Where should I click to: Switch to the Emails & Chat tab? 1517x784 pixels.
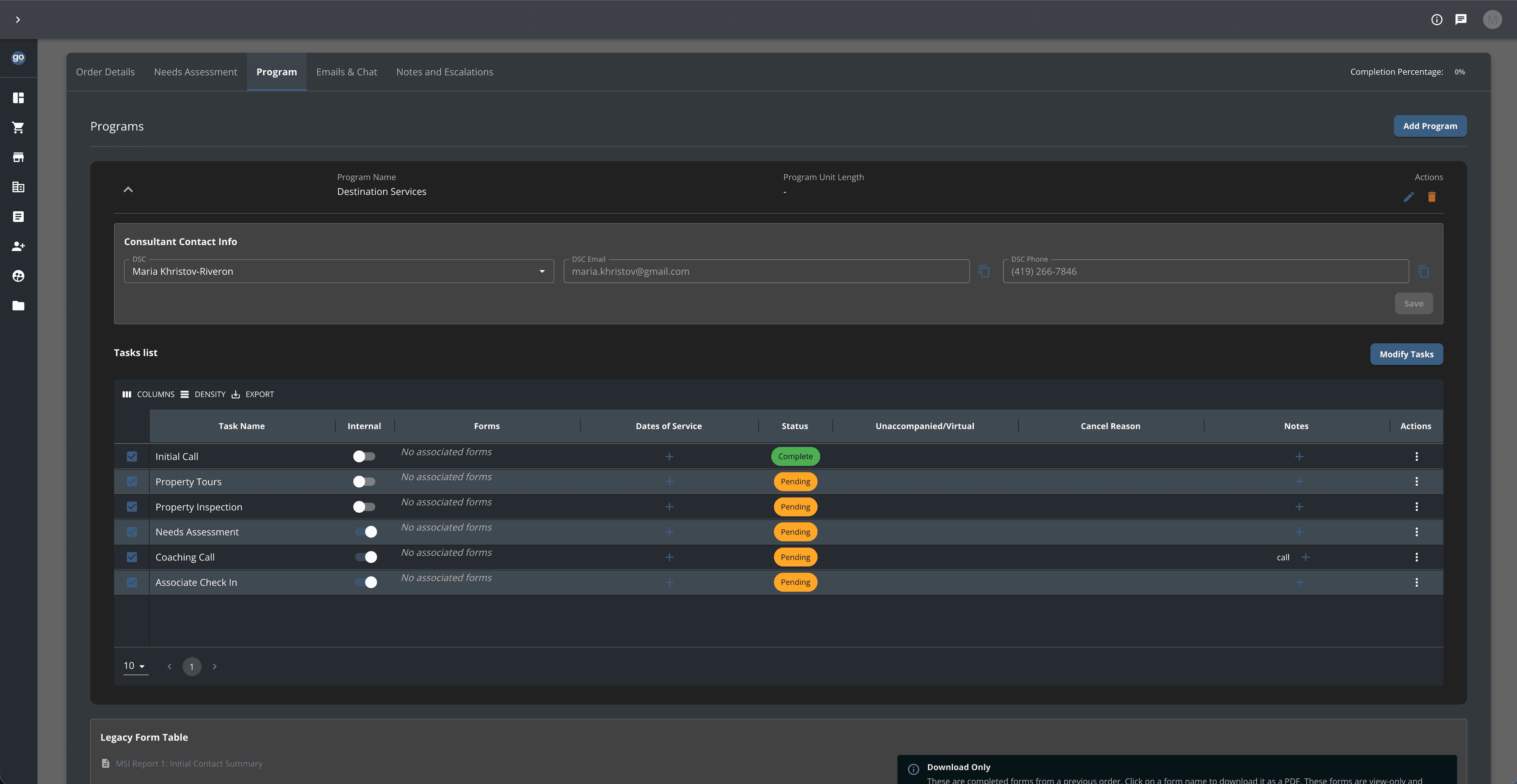click(346, 72)
